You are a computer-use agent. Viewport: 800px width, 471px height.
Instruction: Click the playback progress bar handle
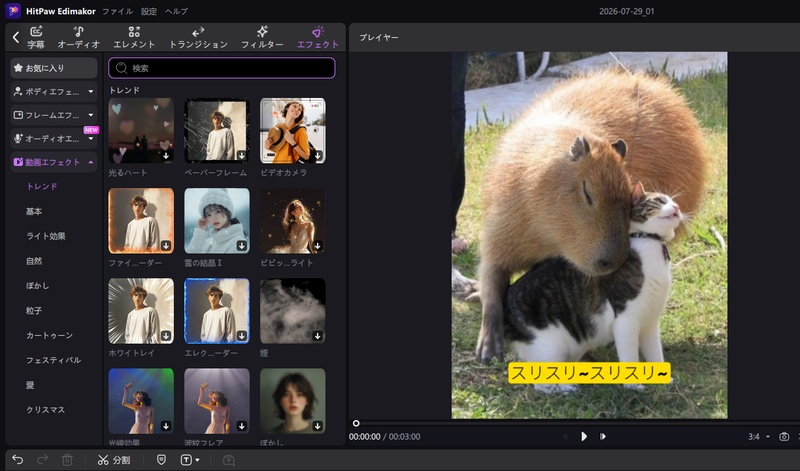click(356, 423)
